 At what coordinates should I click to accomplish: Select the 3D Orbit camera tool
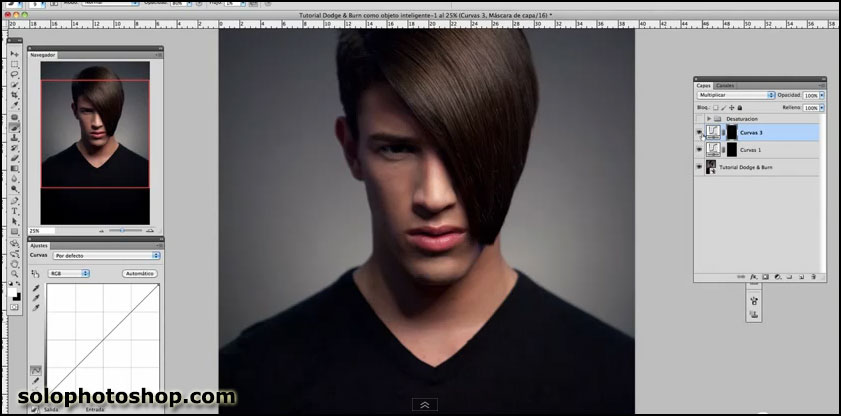pos(14,254)
